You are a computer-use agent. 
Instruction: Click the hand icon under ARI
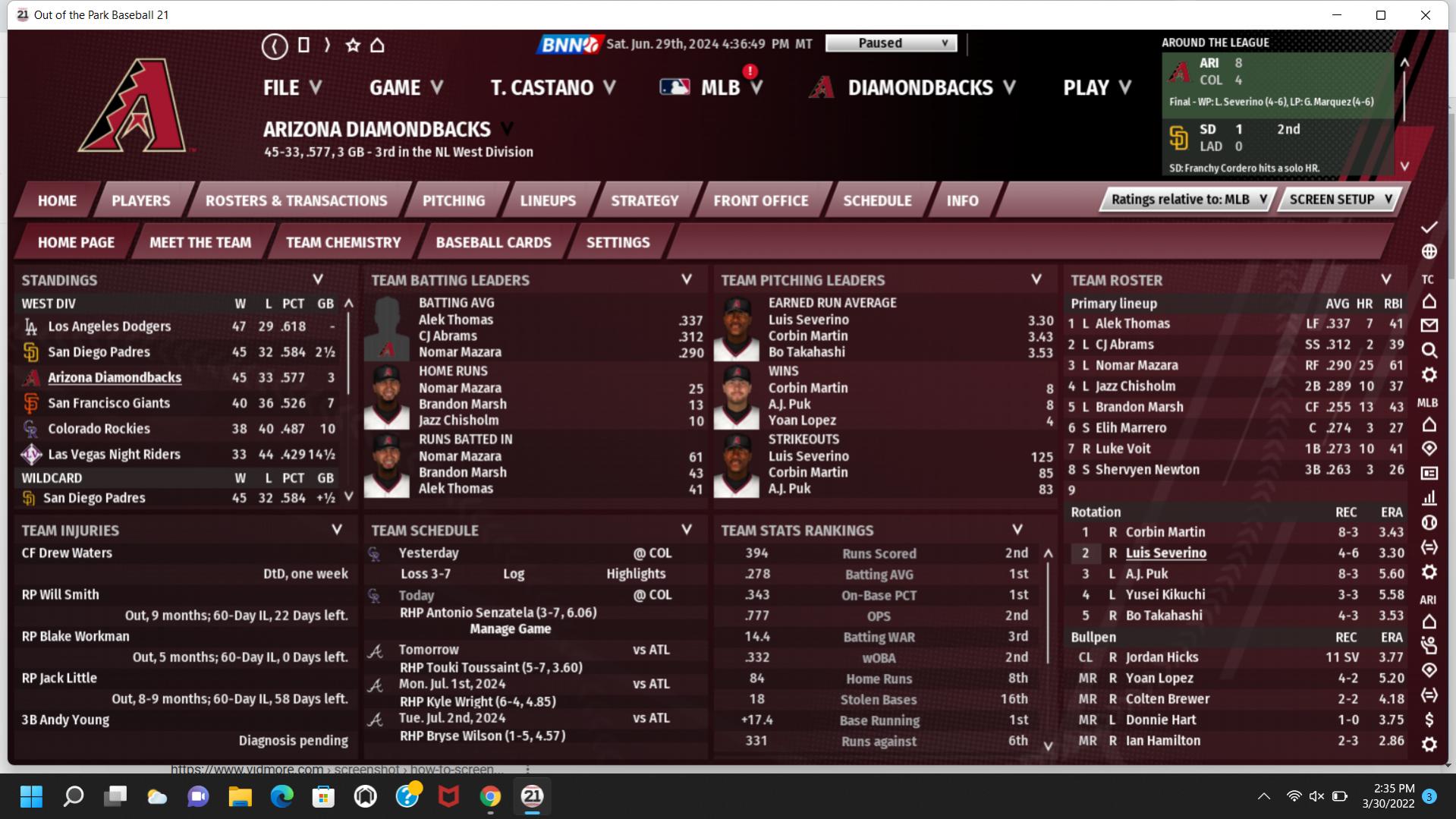click(1429, 646)
